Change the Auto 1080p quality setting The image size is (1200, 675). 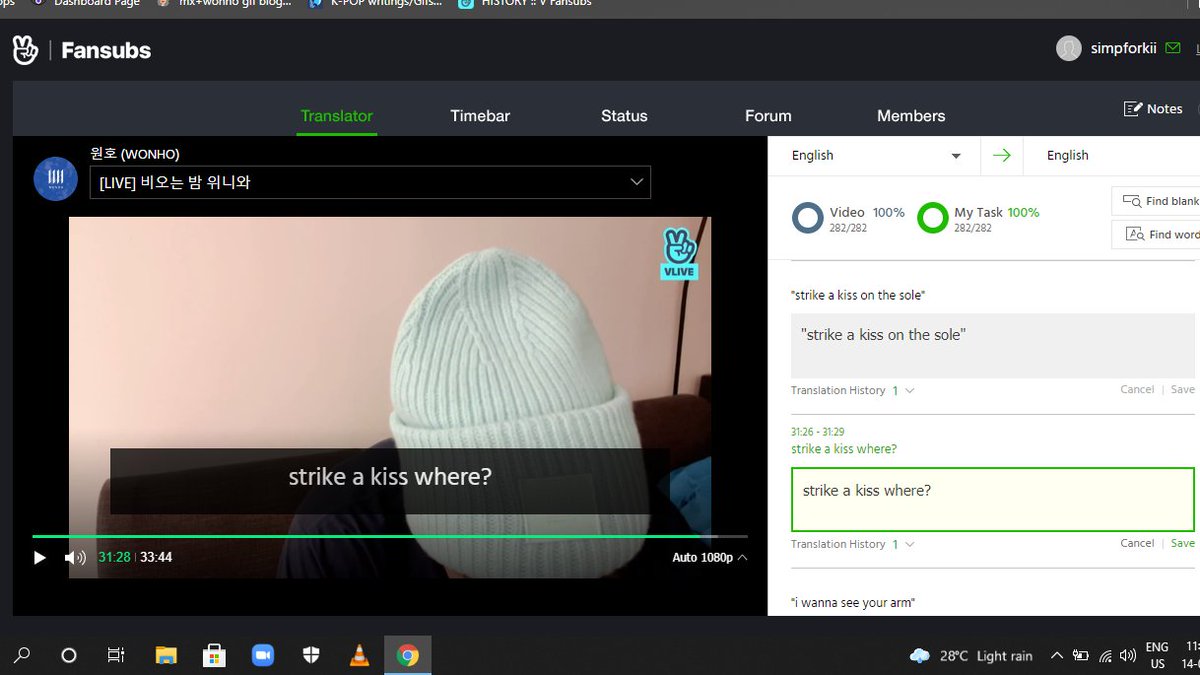point(709,557)
